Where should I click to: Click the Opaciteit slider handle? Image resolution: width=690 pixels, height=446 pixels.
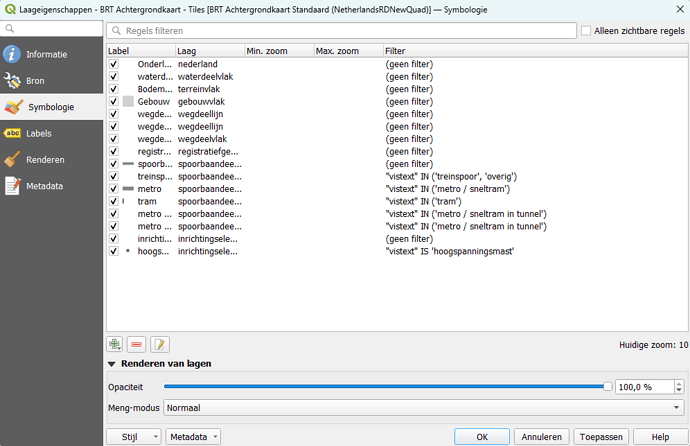point(608,387)
